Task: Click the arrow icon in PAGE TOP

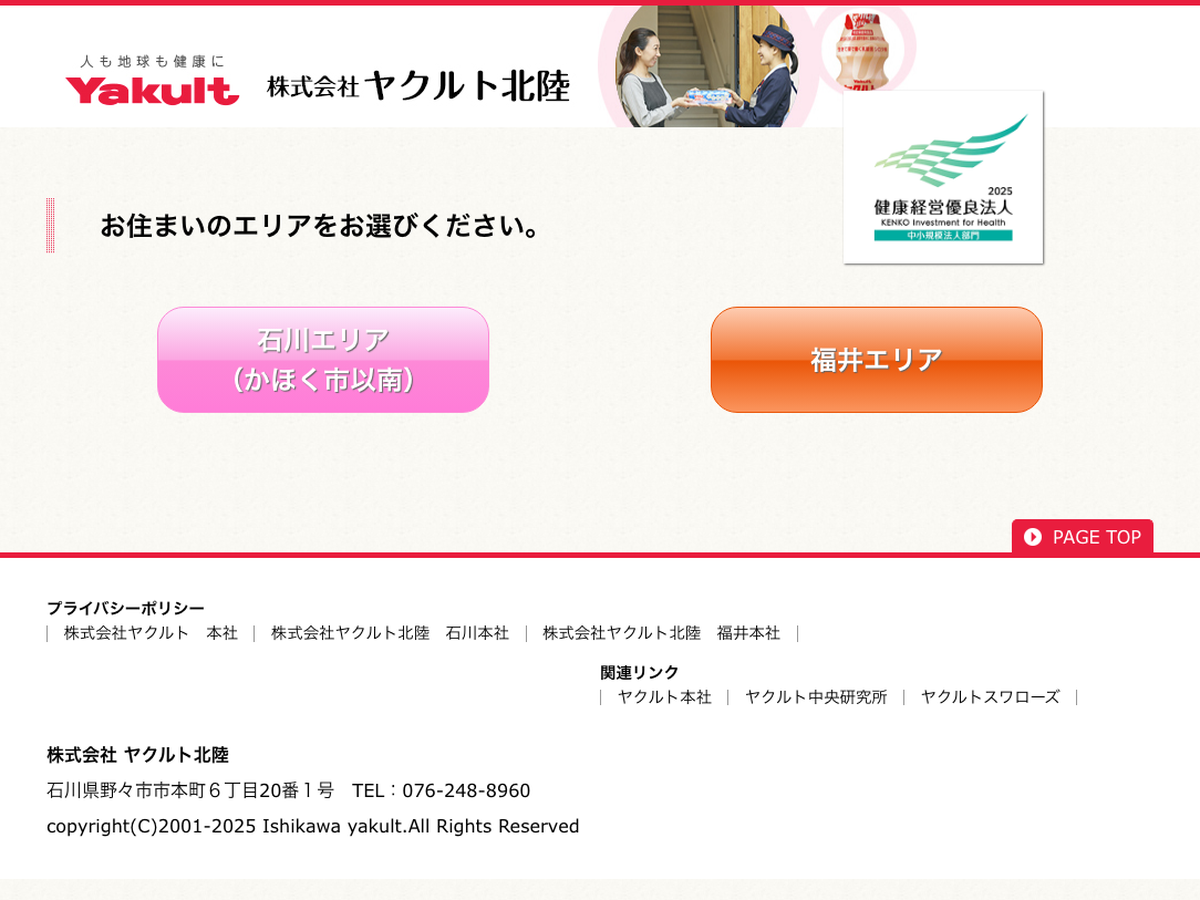Action: click(1033, 537)
